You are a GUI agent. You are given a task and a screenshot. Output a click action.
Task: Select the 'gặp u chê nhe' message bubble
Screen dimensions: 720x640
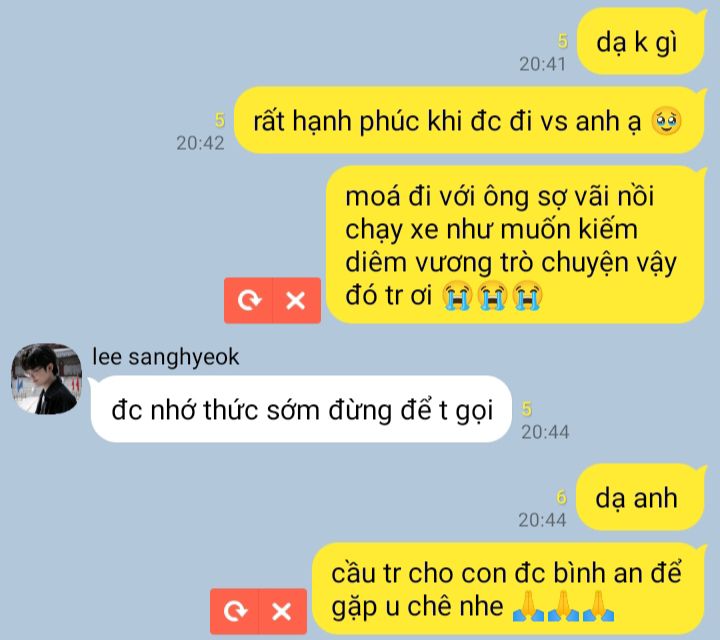tap(508, 589)
